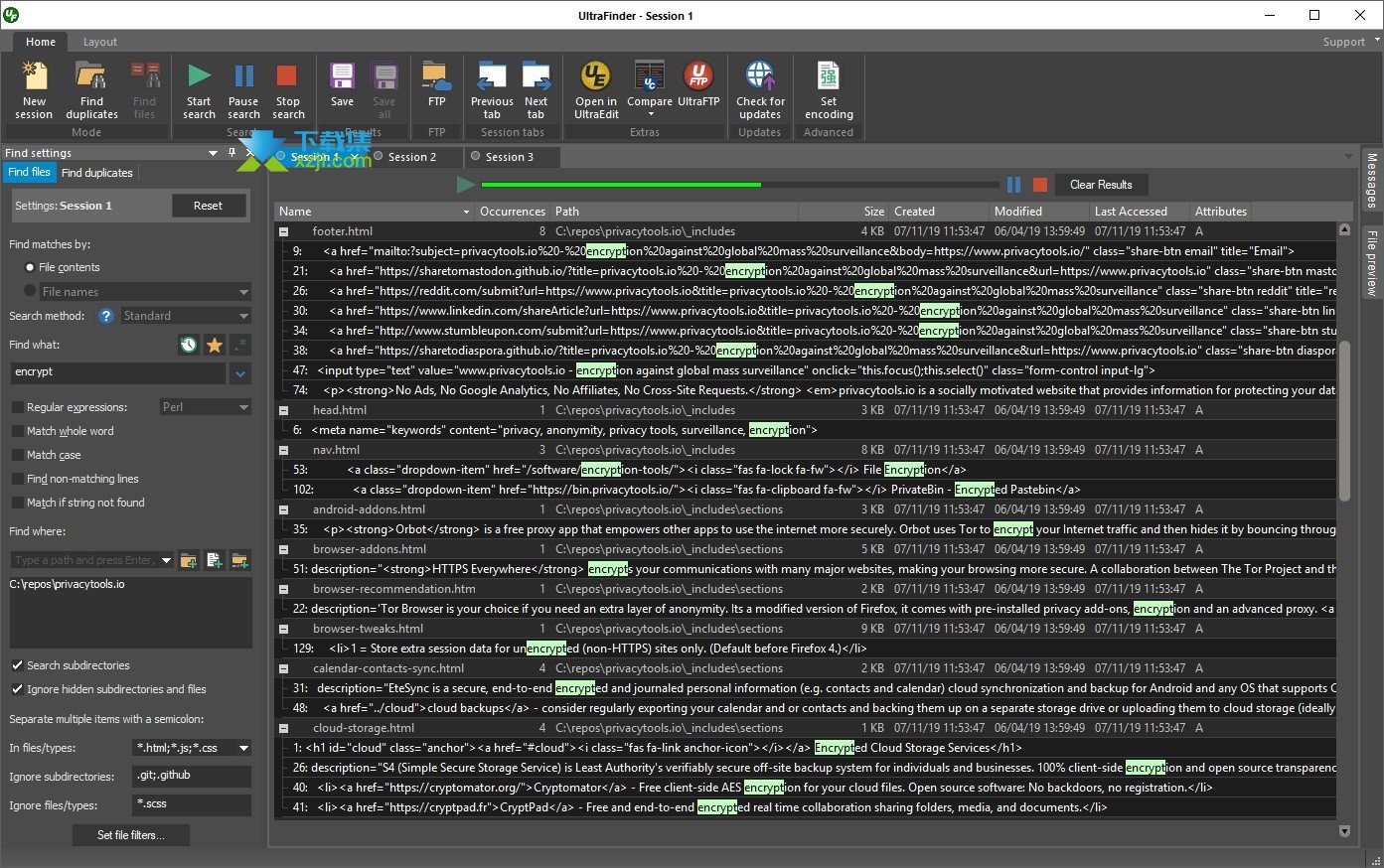This screenshot has height=868, width=1384.
Task: Open the Messages side tab
Action: [x=1371, y=181]
